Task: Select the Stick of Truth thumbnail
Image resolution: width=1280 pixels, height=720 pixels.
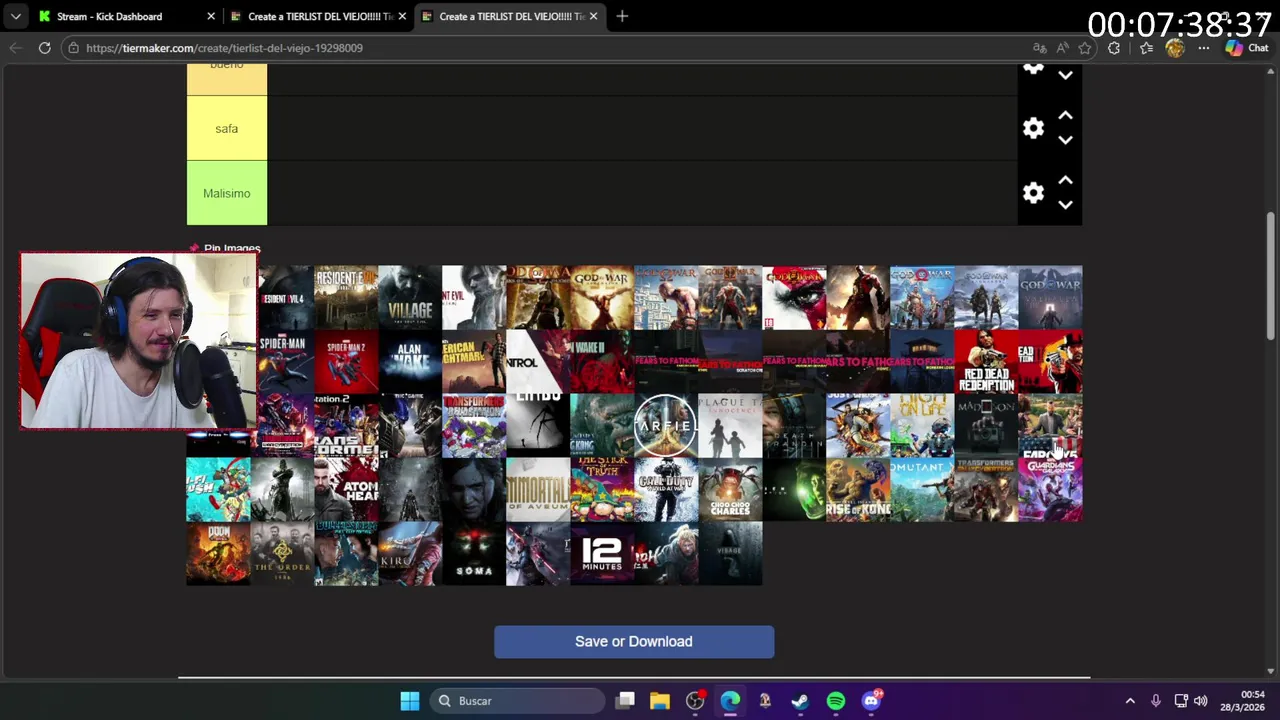Action: click(602, 489)
